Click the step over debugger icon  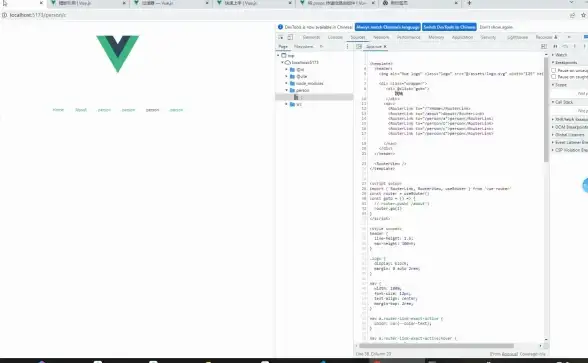coord(565,46)
